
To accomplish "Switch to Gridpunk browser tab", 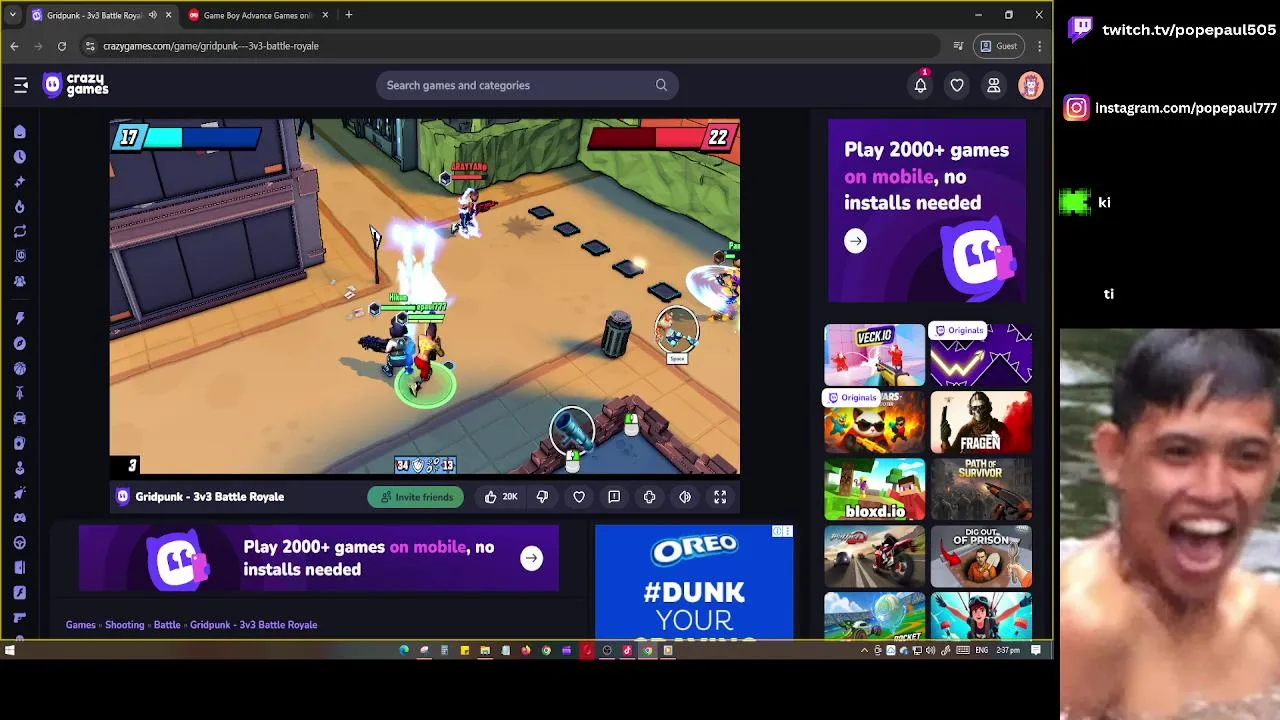I will pyautogui.click(x=100, y=15).
